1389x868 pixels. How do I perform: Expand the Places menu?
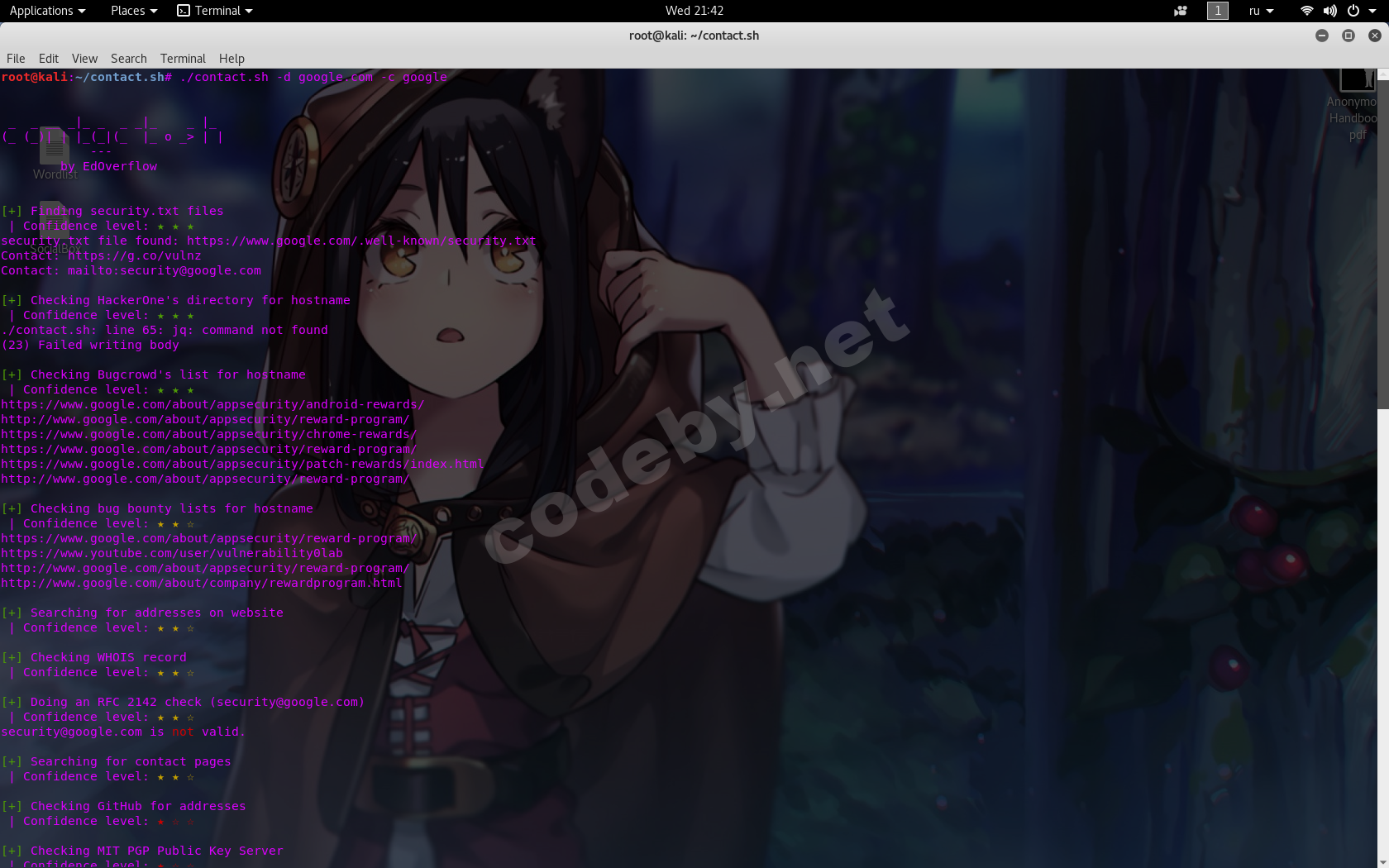pos(128,11)
